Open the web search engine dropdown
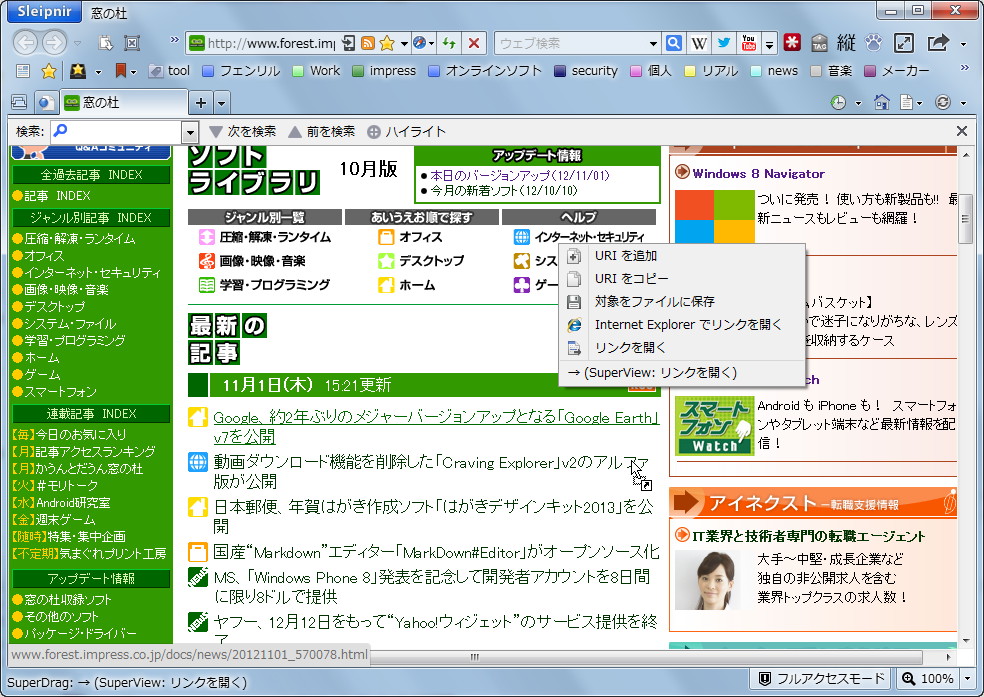The width and height of the screenshot is (984, 697). (651, 43)
